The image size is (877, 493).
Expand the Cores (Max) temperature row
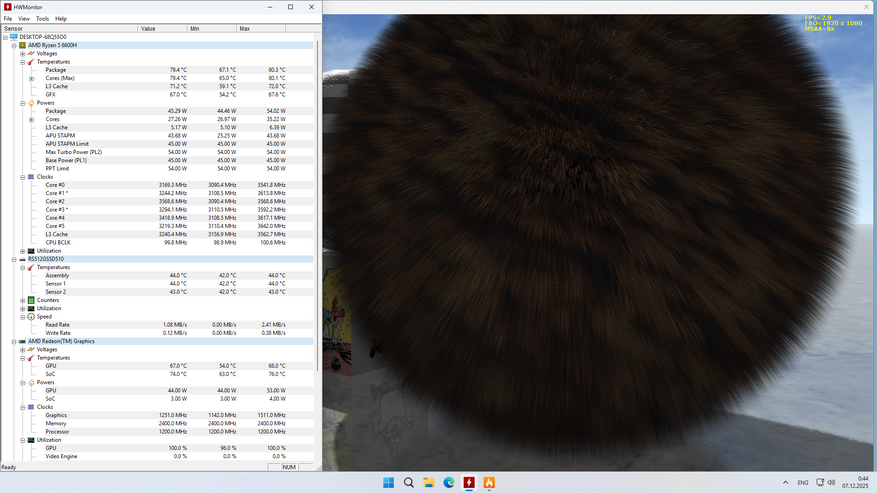pyautogui.click(x=31, y=78)
